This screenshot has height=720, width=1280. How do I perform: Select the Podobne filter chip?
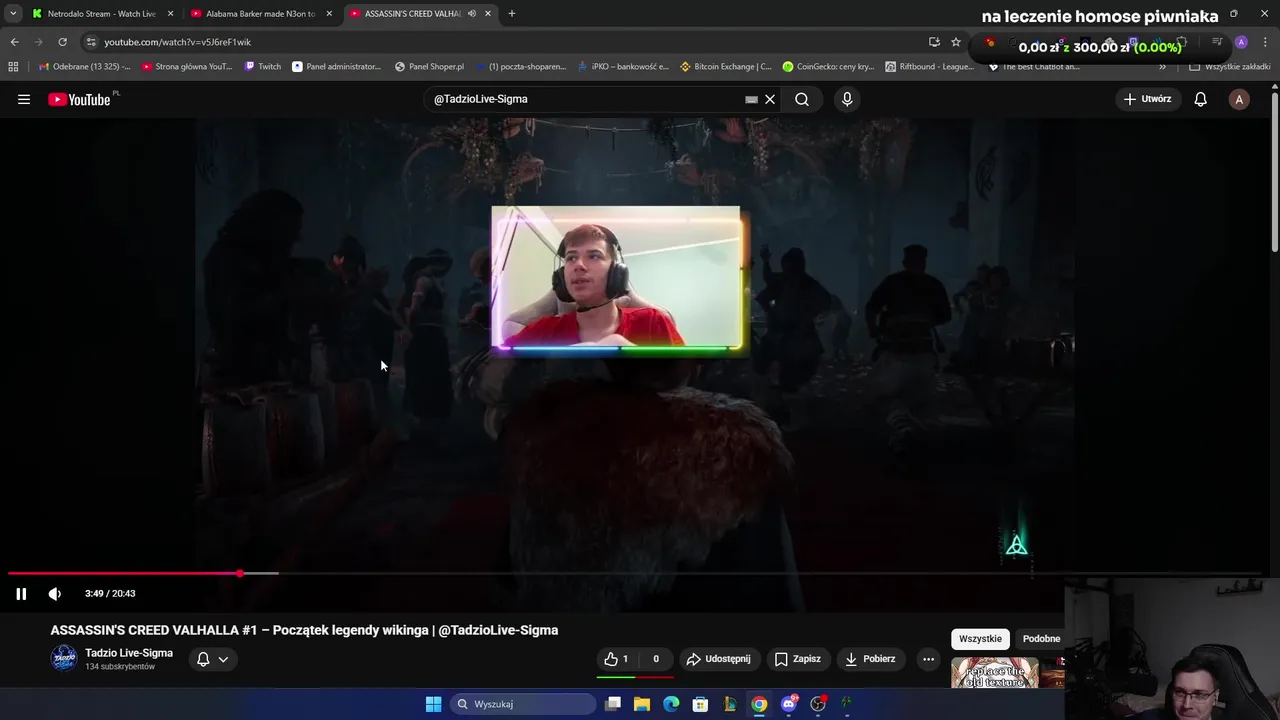tap(1041, 639)
